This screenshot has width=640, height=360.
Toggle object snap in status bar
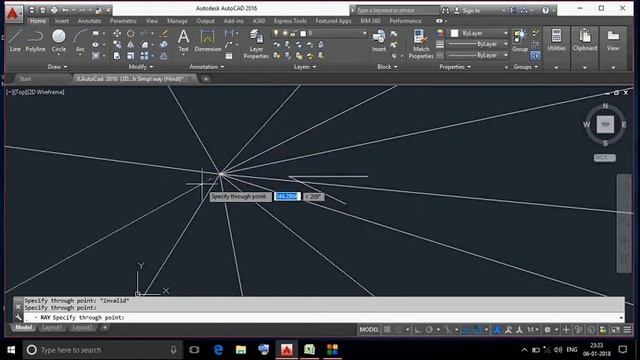pyautogui.click(x=478, y=329)
